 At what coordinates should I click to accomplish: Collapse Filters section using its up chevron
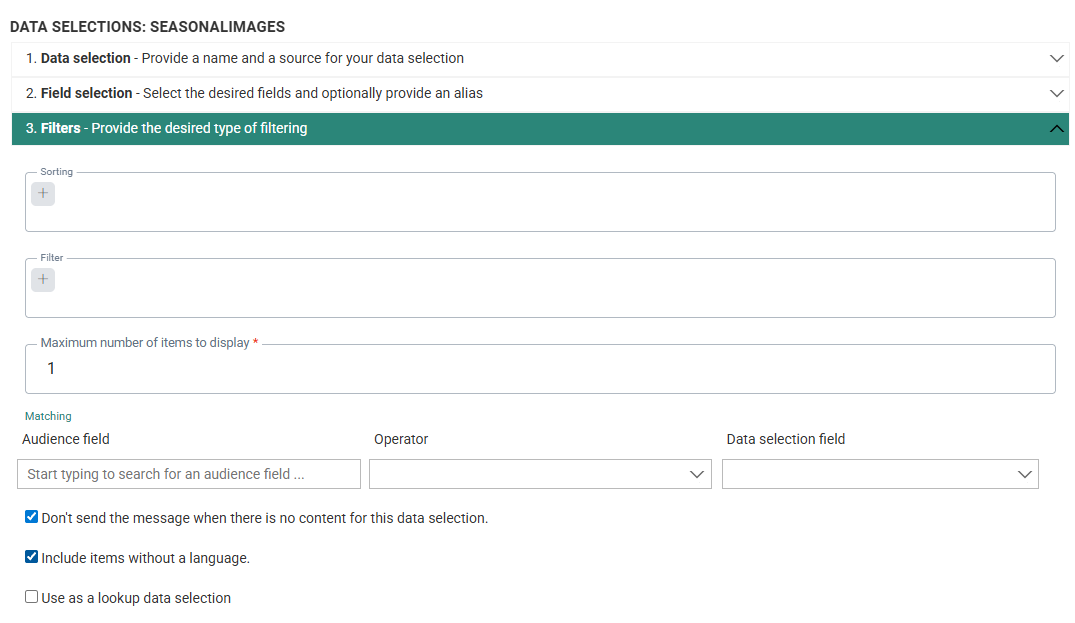1057,129
